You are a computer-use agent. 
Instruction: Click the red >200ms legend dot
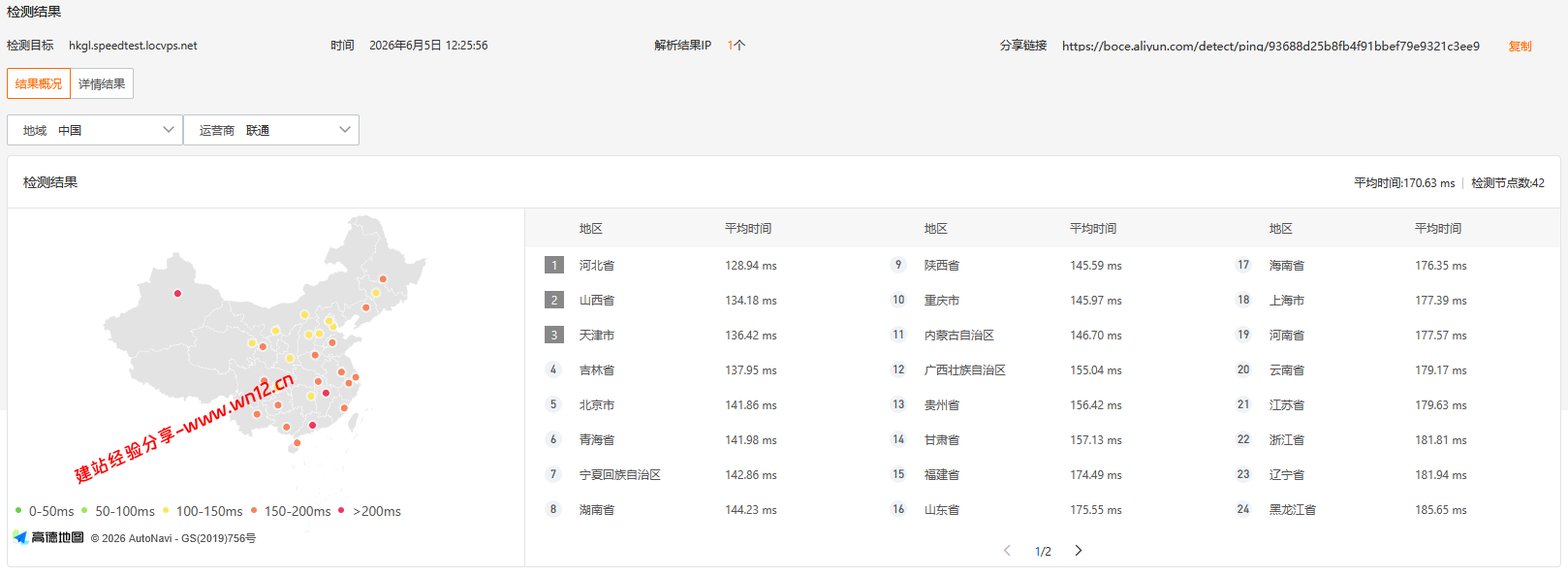click(341, 510)
